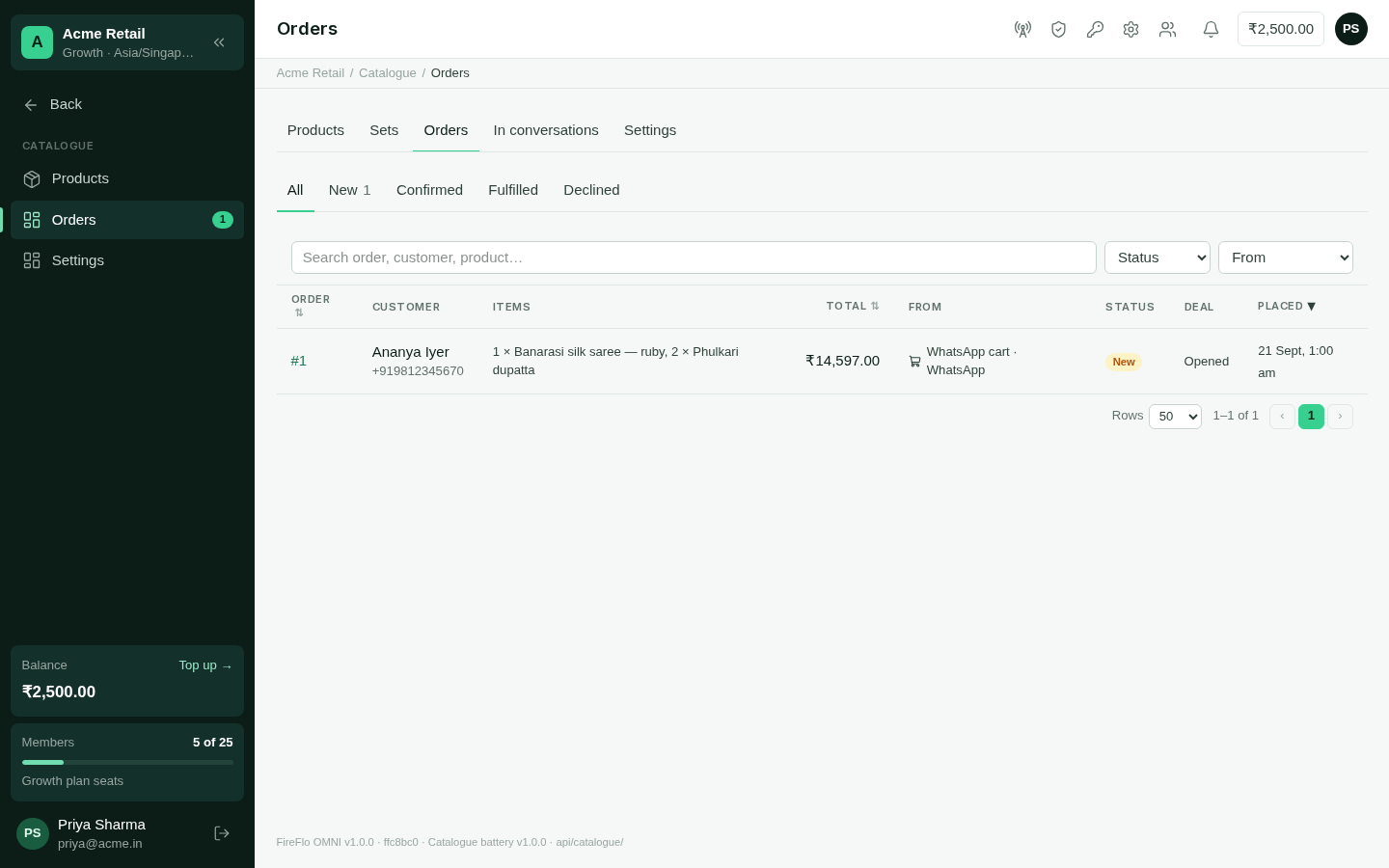This screenshot has width=1389, height=868.
Task: Select the New orders tab
Action: coord(350,190)
